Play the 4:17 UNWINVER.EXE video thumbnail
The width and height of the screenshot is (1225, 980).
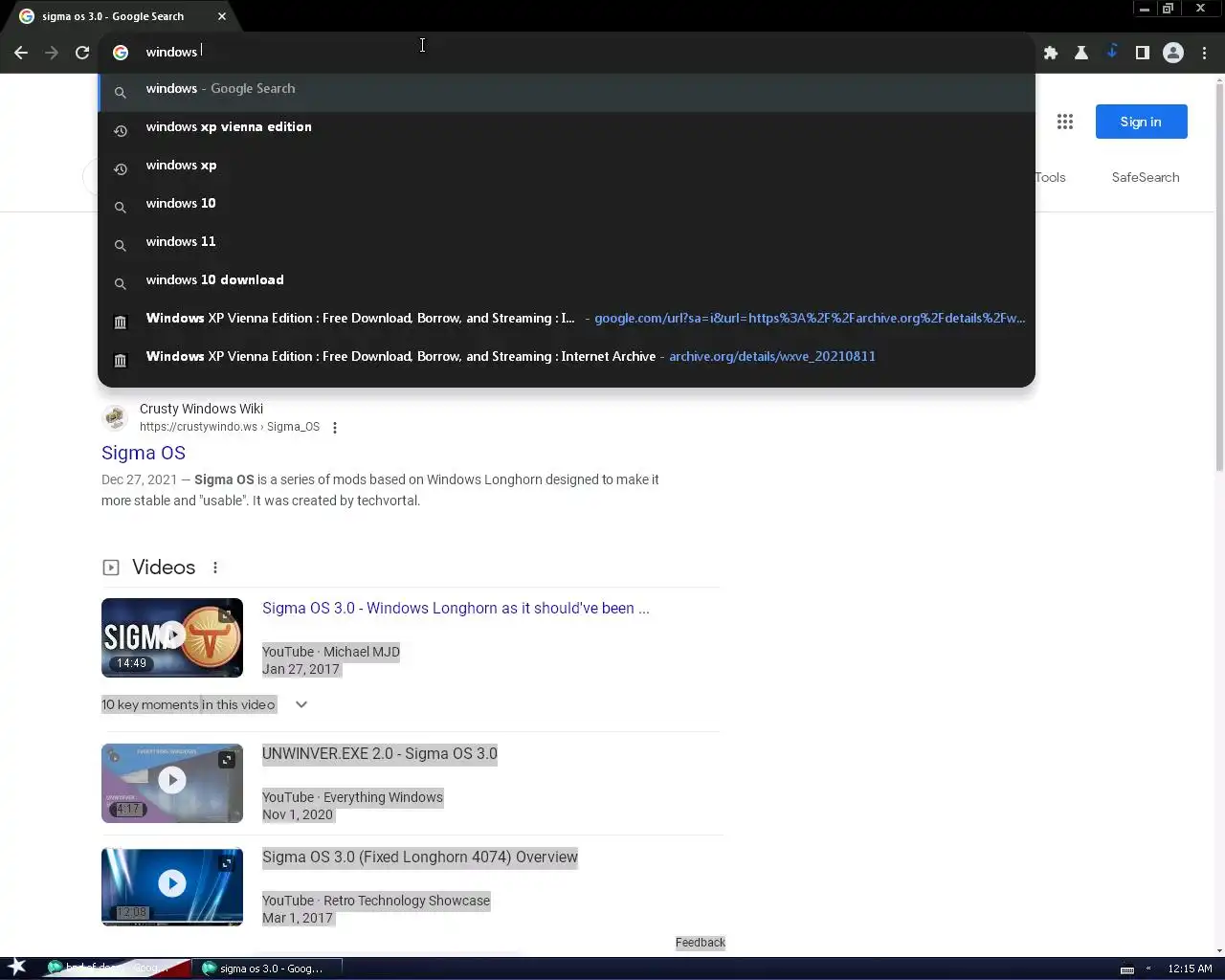coord(172,783)
